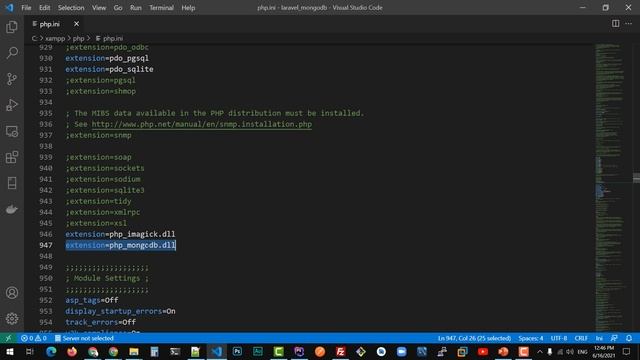The height and width of the screenshot is (360, 640).
Task: Click line number 947 in the gutter
Action: (x=46, y=245)
